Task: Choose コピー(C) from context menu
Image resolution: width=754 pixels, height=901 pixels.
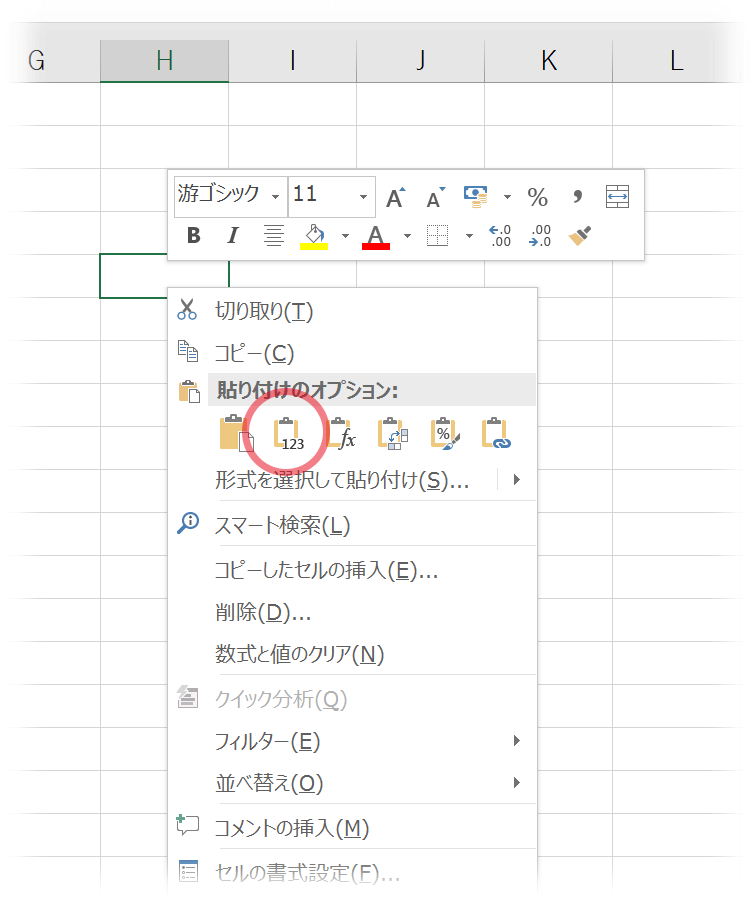Action: [x=353, y=353]
